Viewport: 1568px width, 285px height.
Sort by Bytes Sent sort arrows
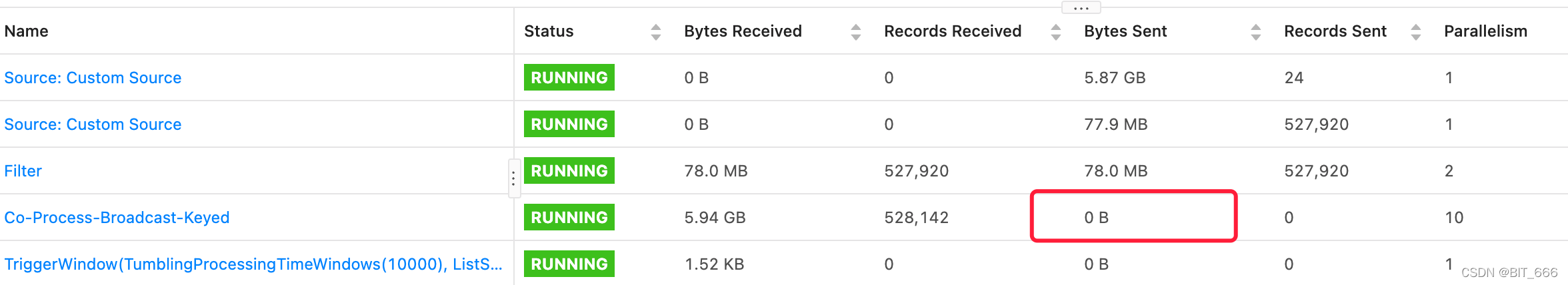[1255, 32]
